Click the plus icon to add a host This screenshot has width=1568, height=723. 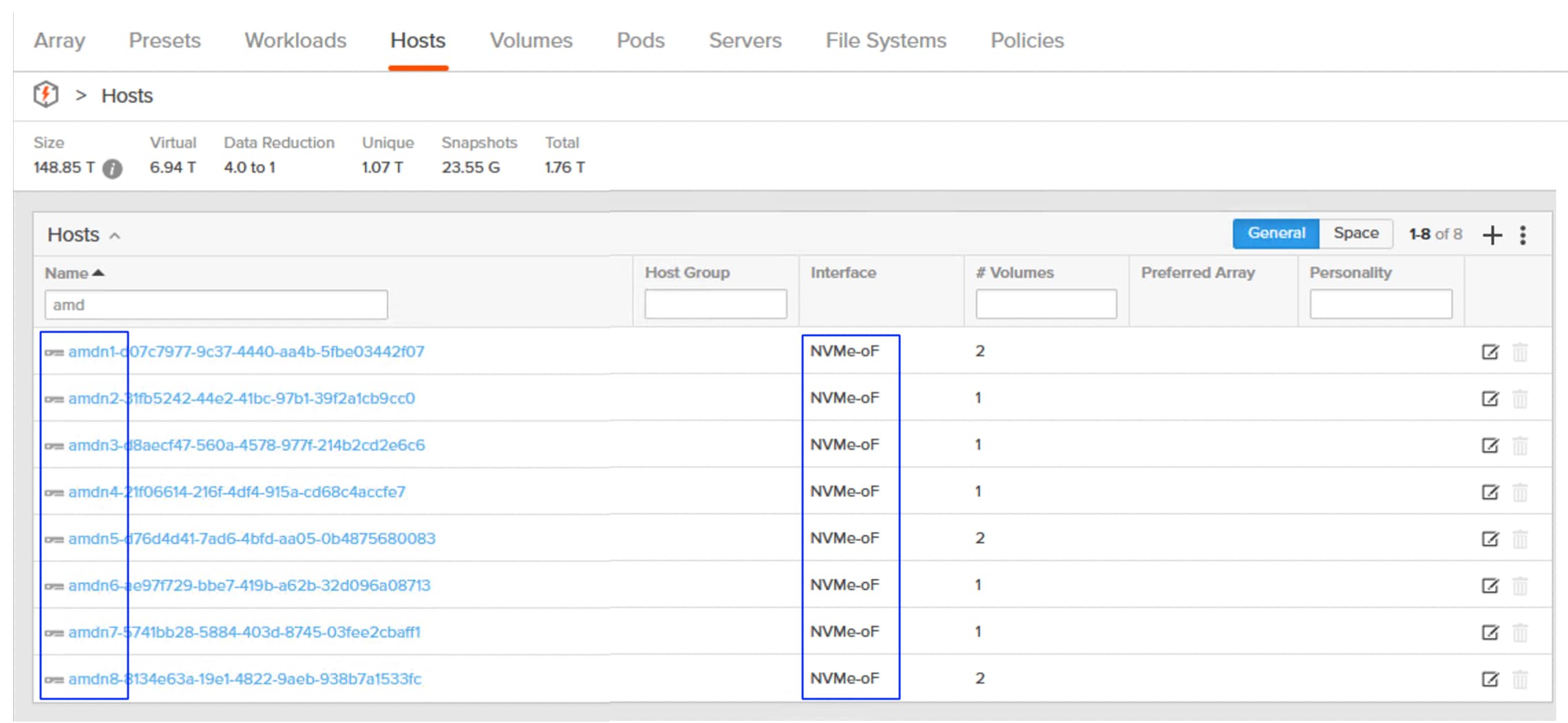point(1493,235)
